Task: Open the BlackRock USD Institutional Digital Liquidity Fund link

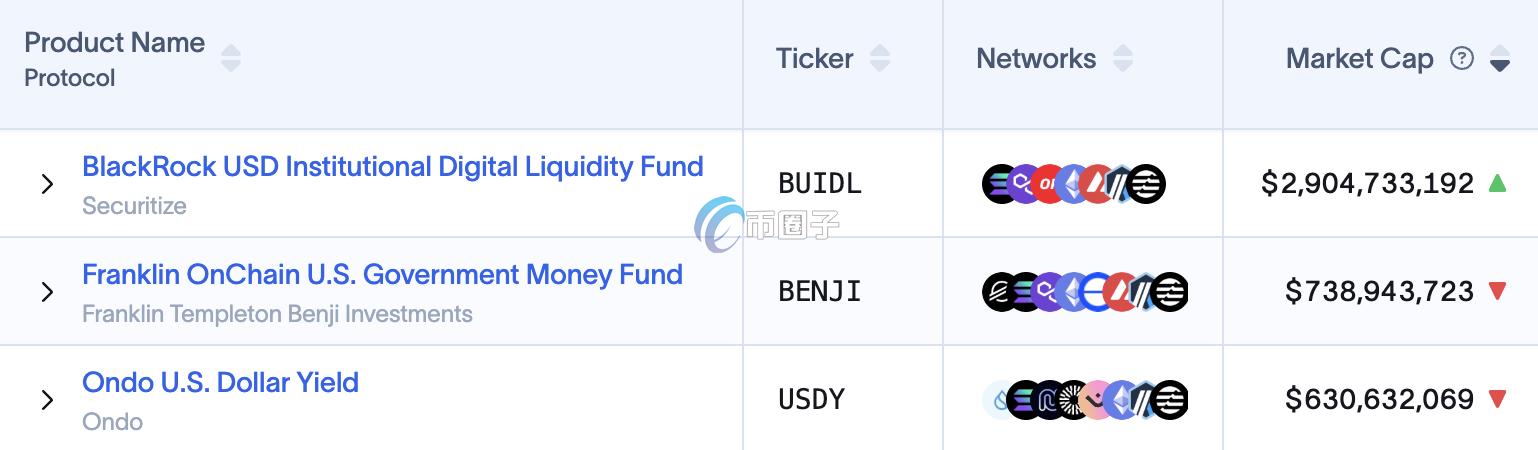Action: pyautogui.click(x=392, y=166)
